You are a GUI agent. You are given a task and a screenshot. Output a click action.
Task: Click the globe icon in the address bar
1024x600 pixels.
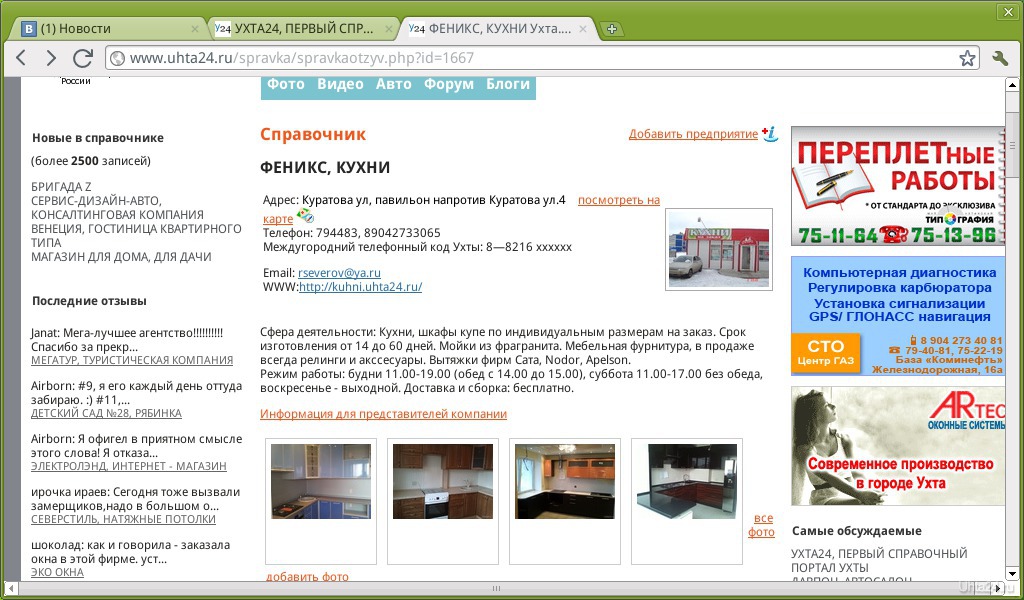118,58
